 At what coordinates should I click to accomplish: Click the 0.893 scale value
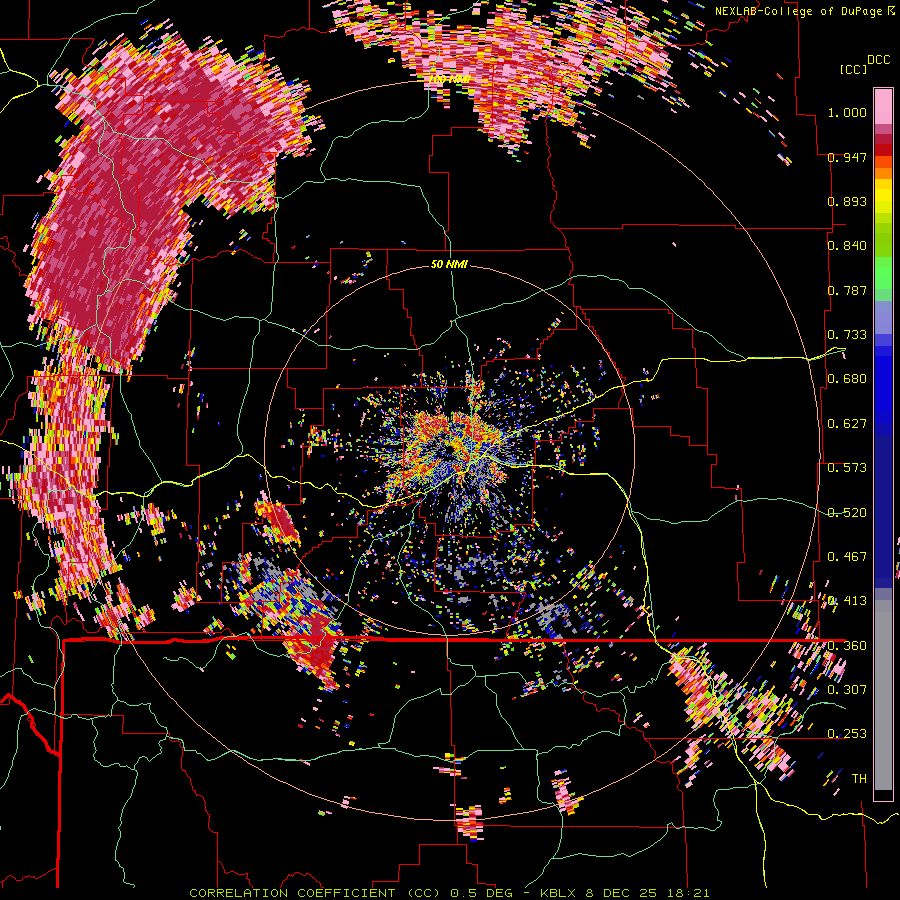[847, 201]
